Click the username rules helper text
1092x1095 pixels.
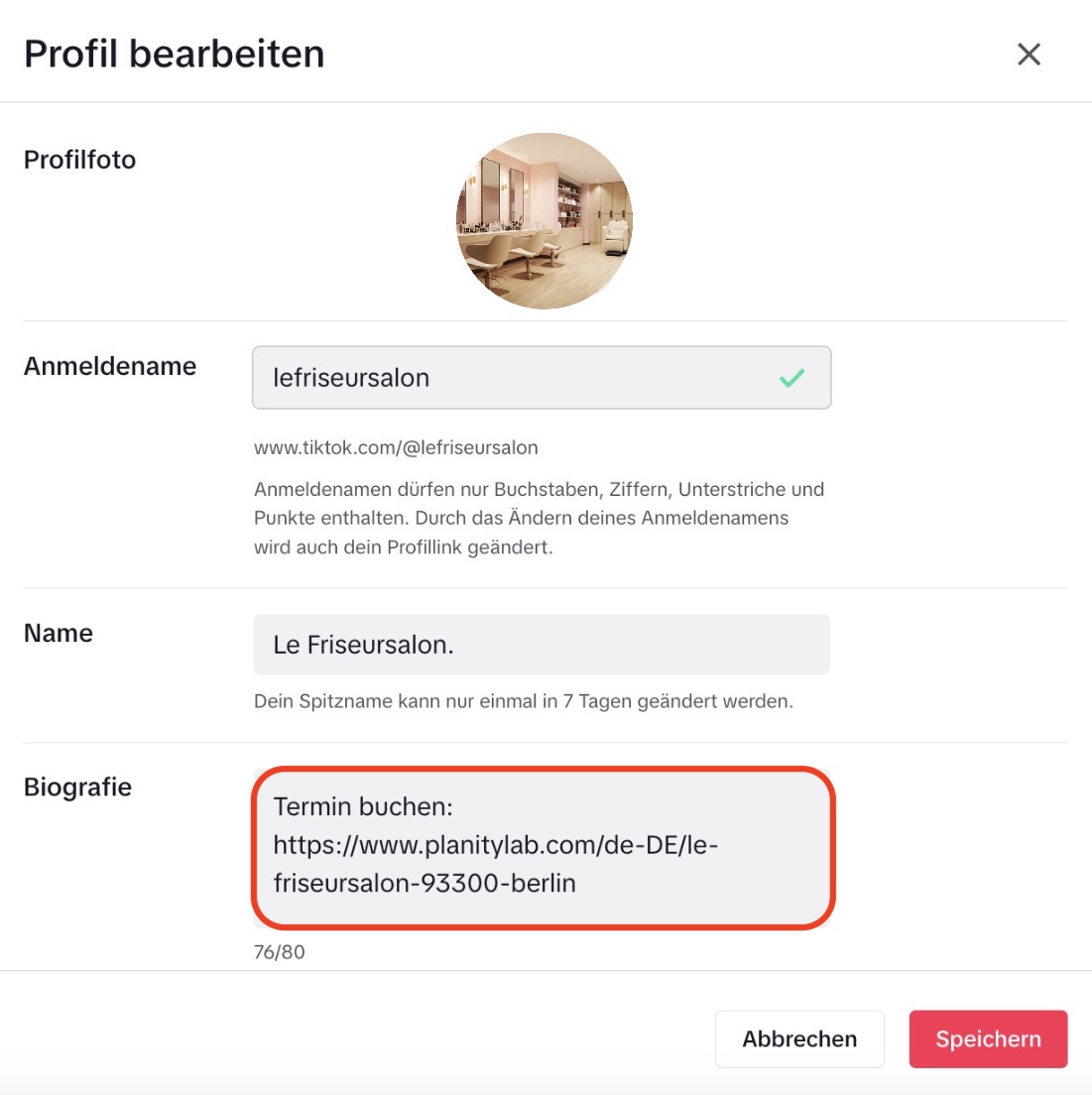coord(539,518)
